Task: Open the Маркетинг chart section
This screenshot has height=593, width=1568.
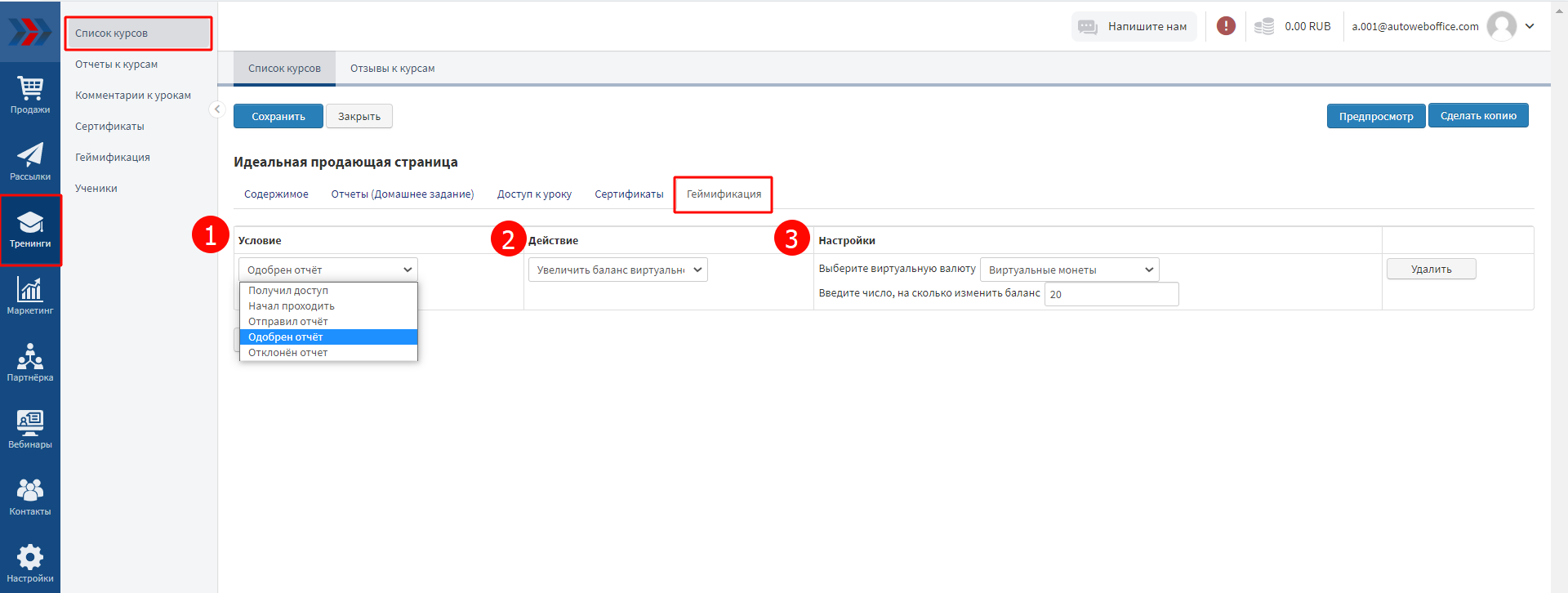Action: click(30, 295)
